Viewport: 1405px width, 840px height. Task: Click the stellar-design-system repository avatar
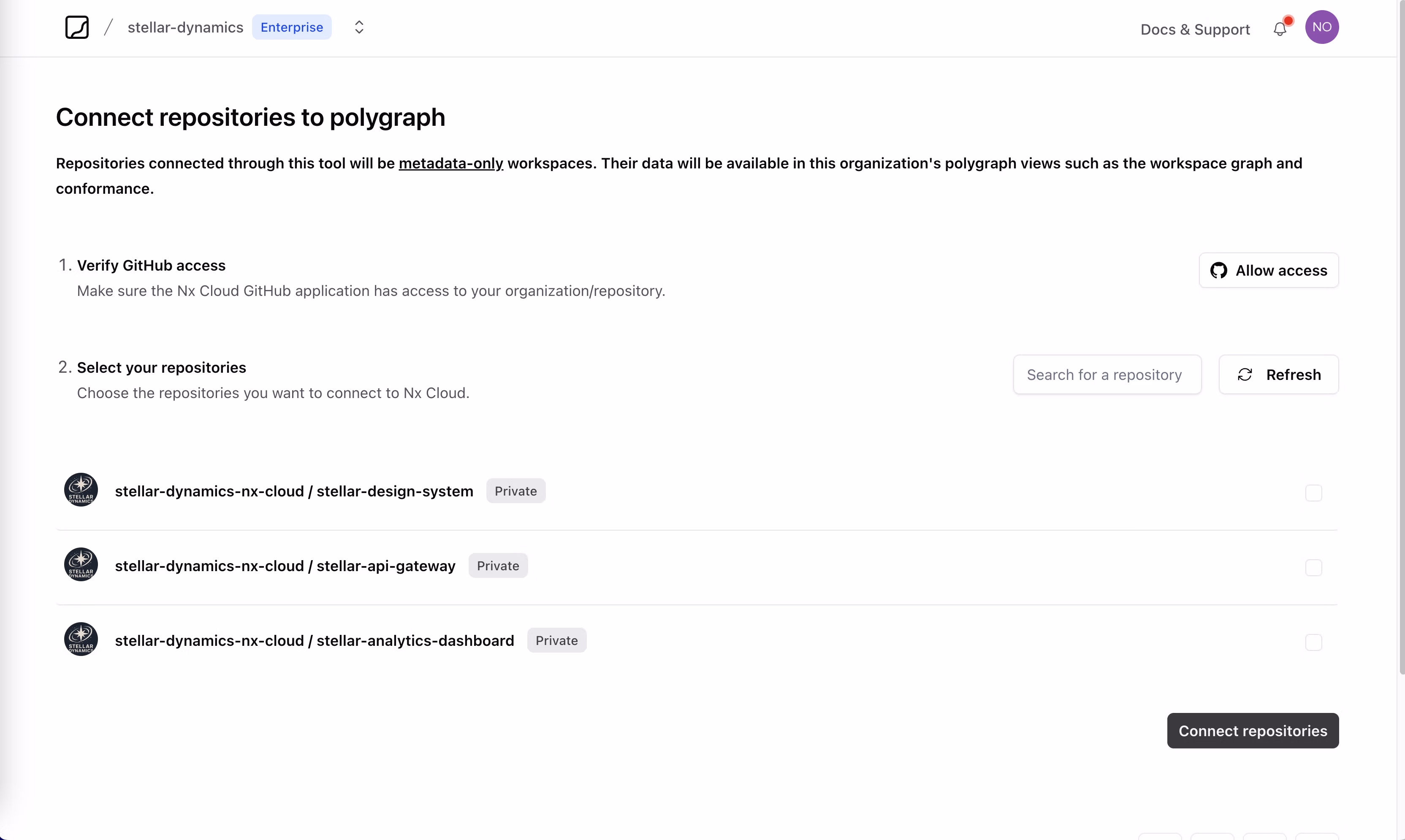coord(80,490)
